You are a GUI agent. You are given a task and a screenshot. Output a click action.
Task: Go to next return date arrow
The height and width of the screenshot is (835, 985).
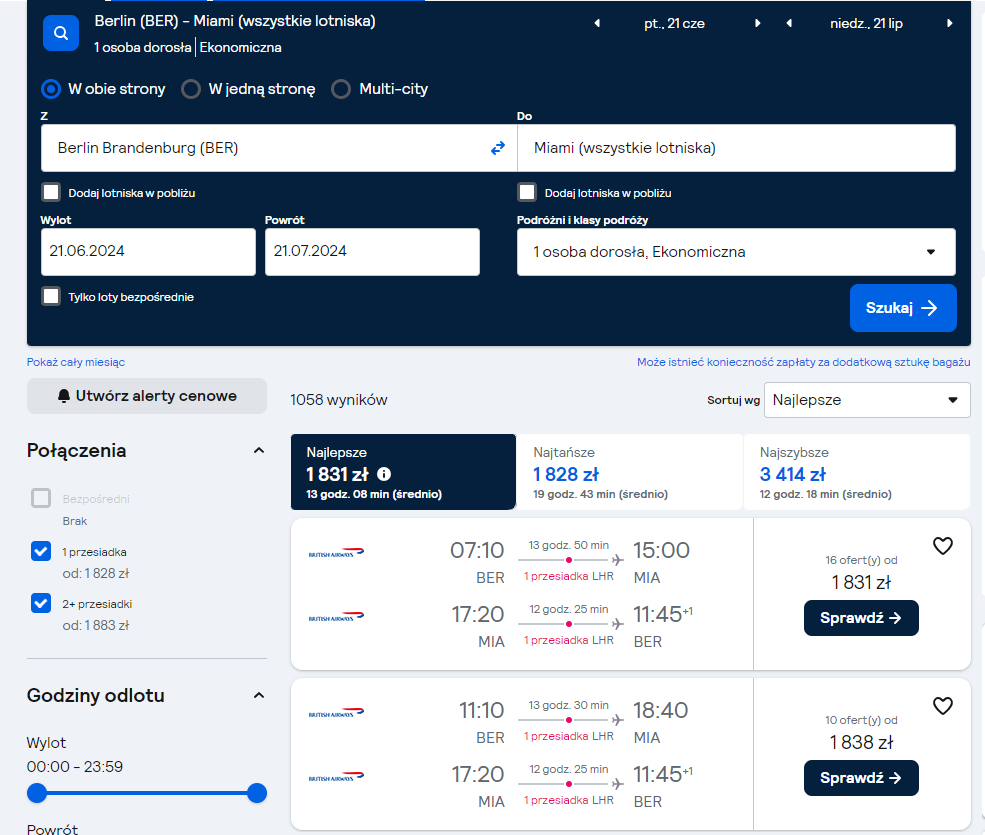point(950,23)
